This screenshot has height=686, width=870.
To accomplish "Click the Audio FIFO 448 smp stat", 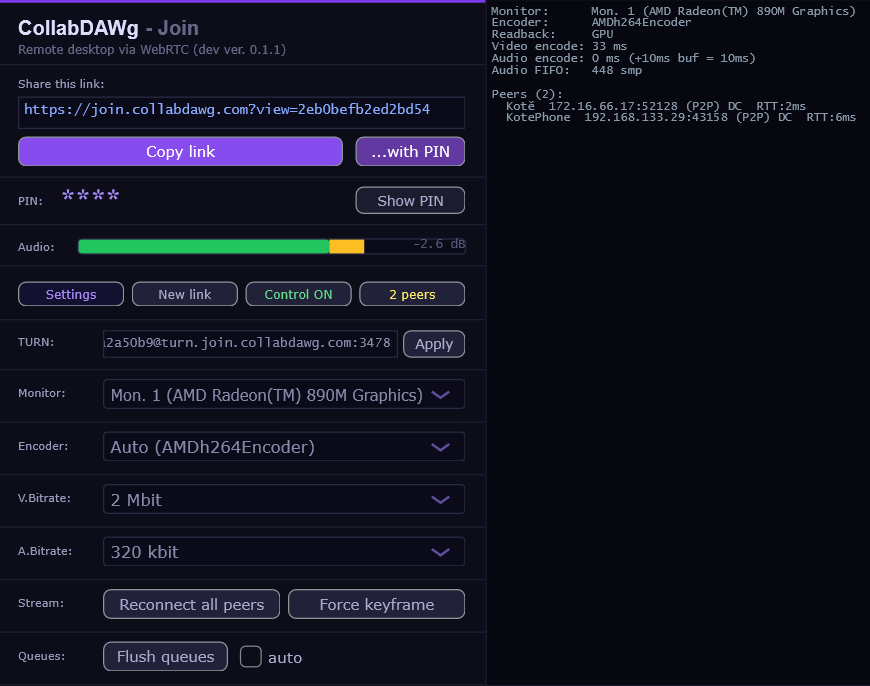I will pyautogui.click(x=566, y=70).
